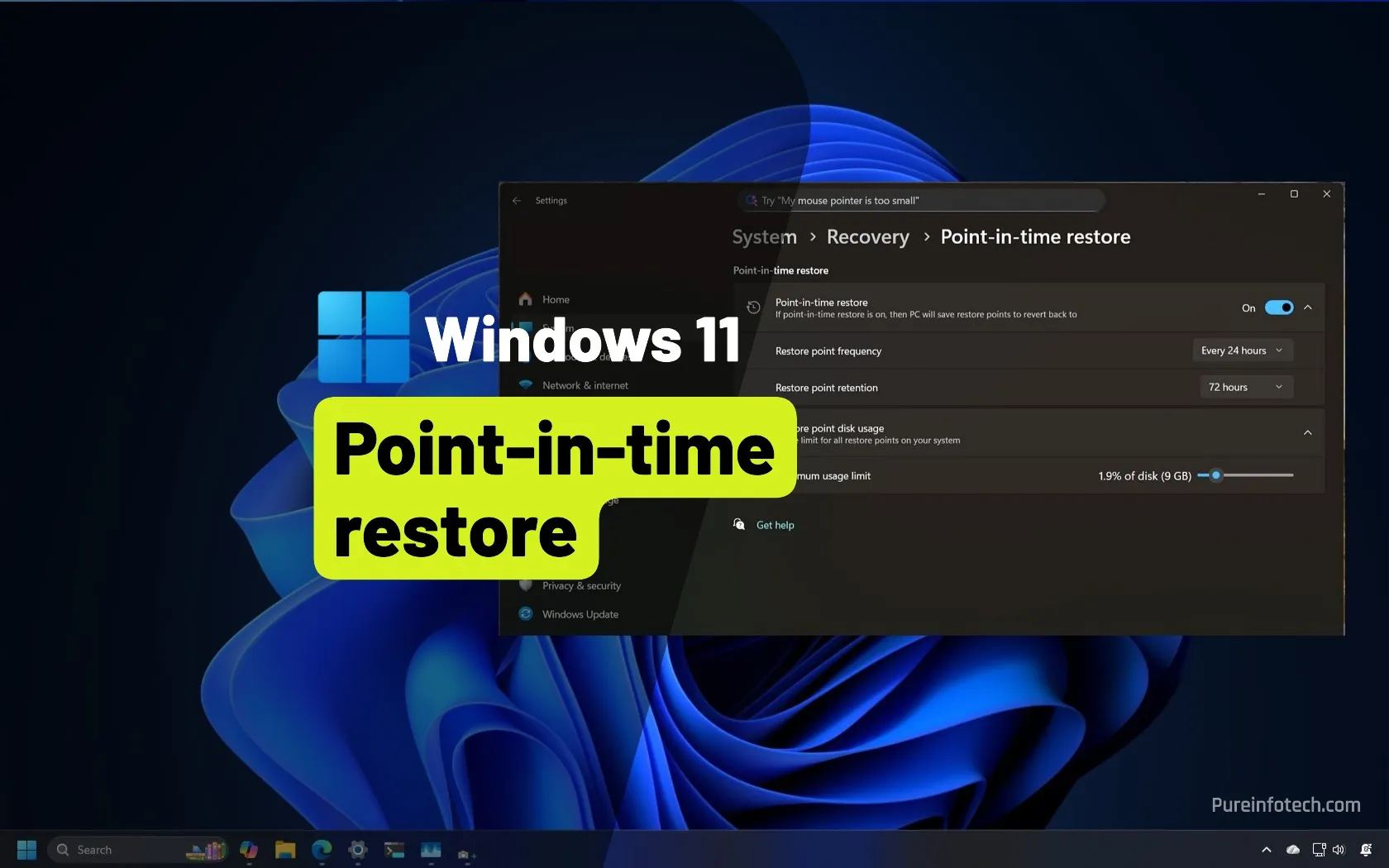Click Recovery in the breadcrumb navigation
The height and width of the screenshot is (868, 1389).
[867, 236]
